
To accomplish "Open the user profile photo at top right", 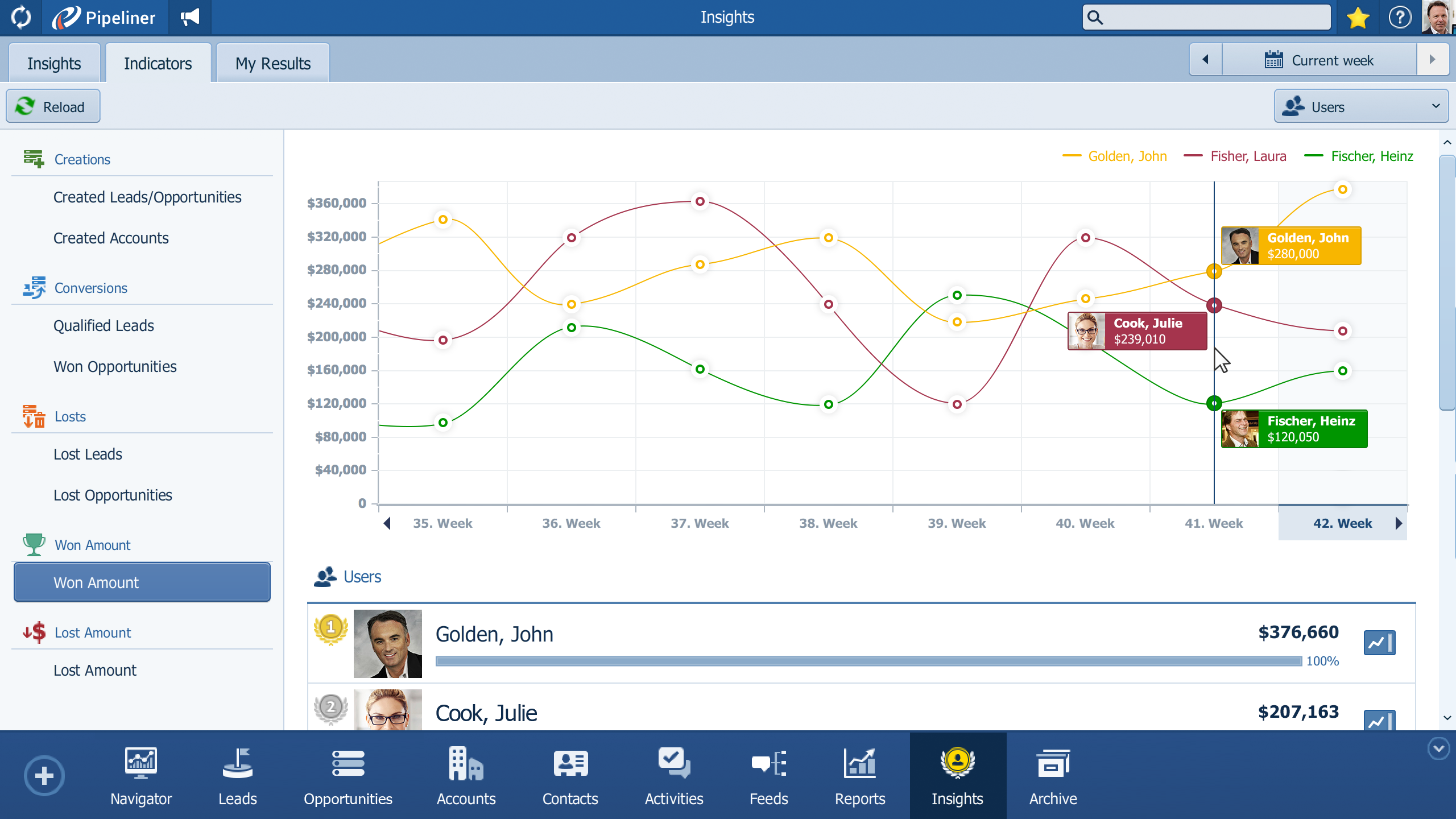I will (1437, 17).
